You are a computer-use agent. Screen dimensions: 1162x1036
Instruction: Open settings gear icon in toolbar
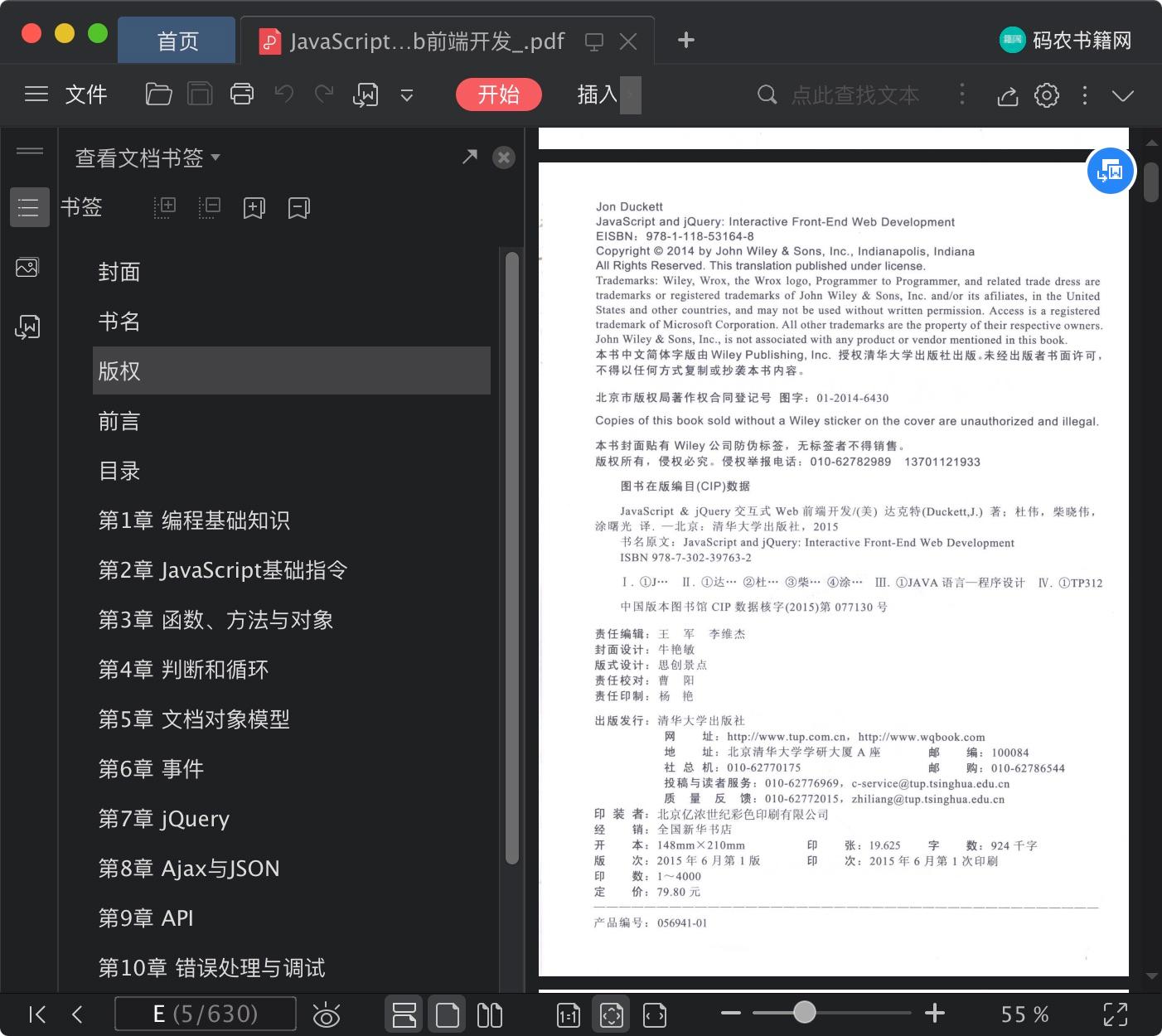click(x=1047, y=95)
